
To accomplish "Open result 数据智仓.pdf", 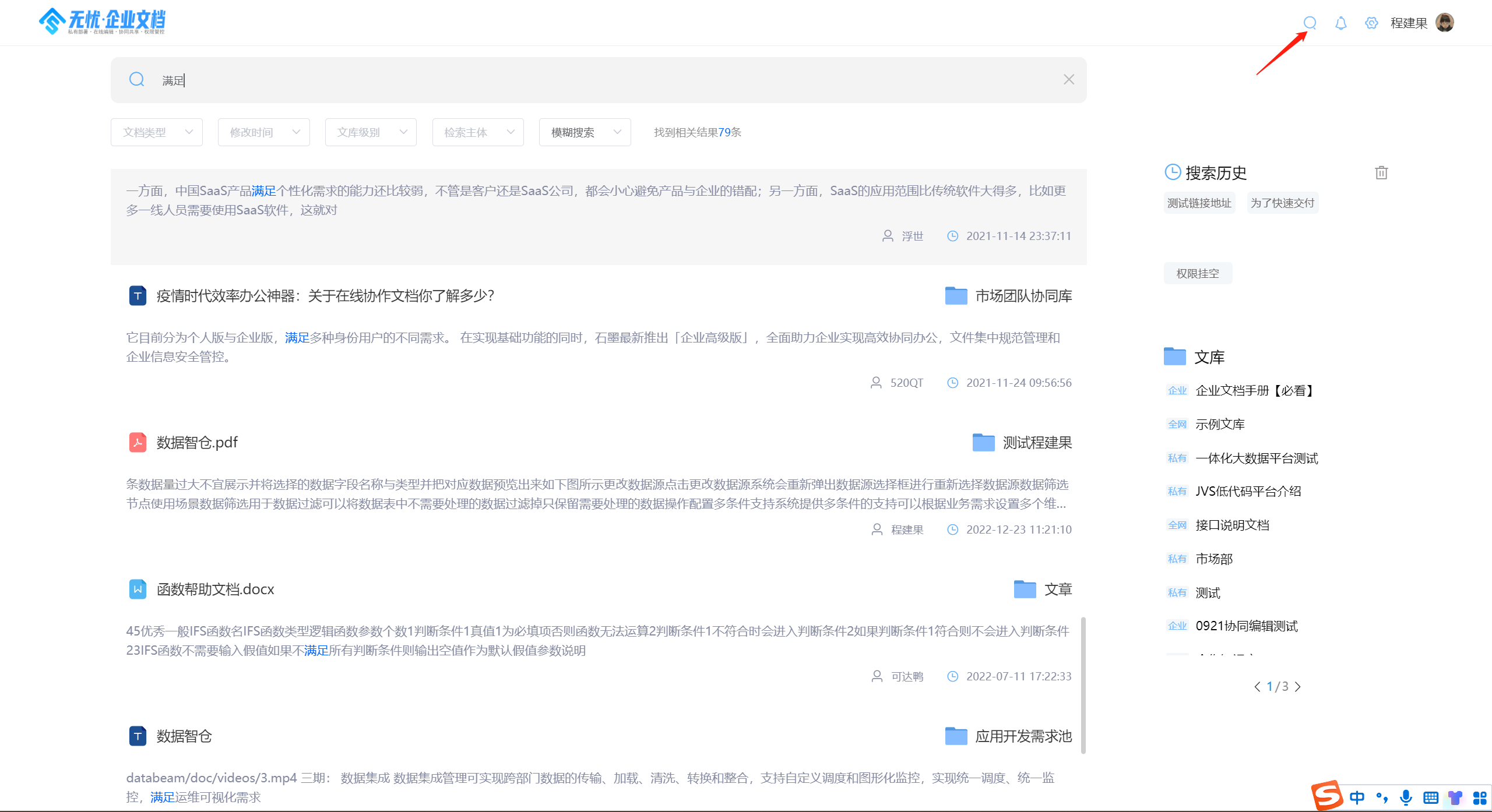I will tap(197, 443).
